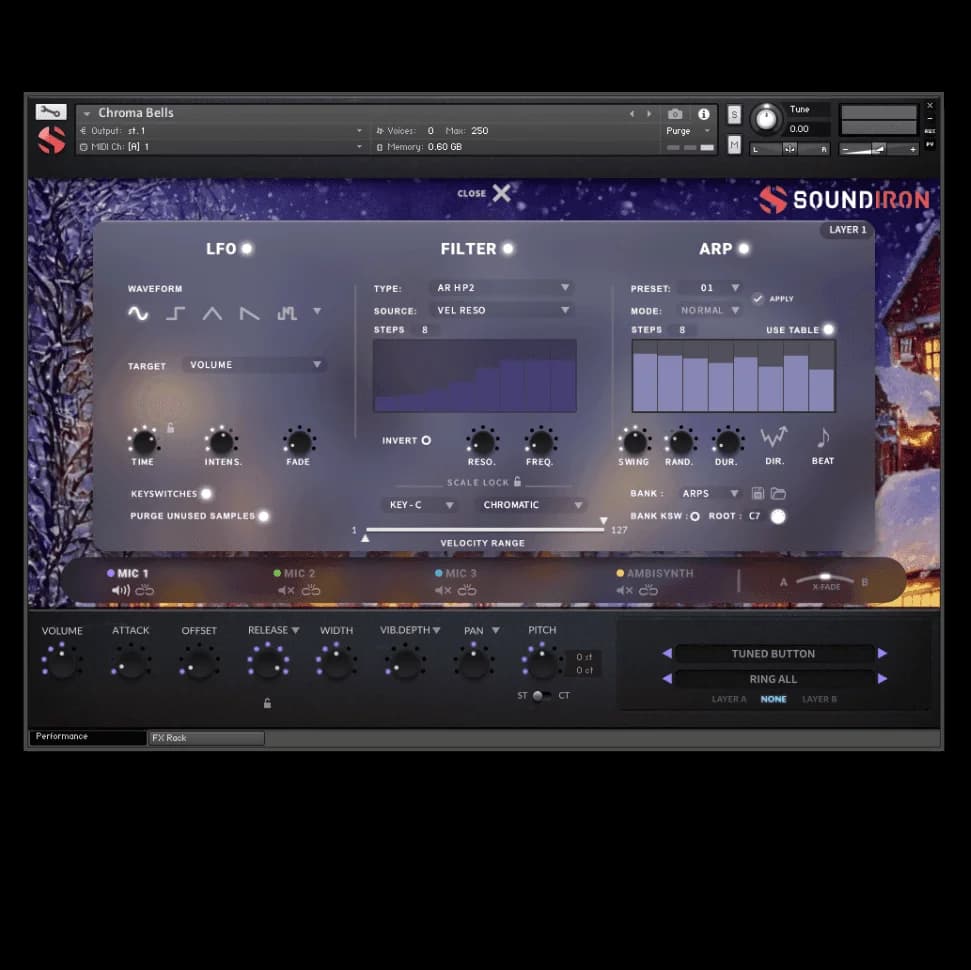This screenshot has width=971, height=970.
Task: Save the current ARP bank with the disk icon
Action: tap(757, 492)
